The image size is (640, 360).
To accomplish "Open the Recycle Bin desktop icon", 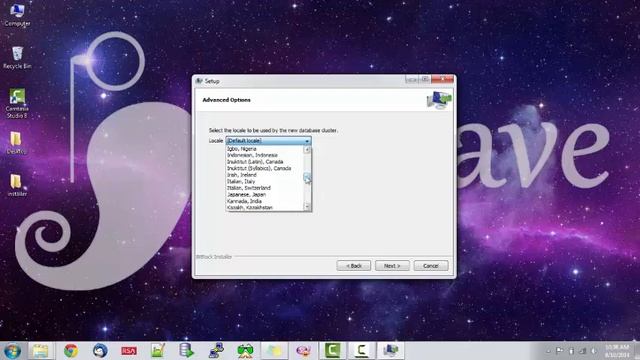I will 17,57.
